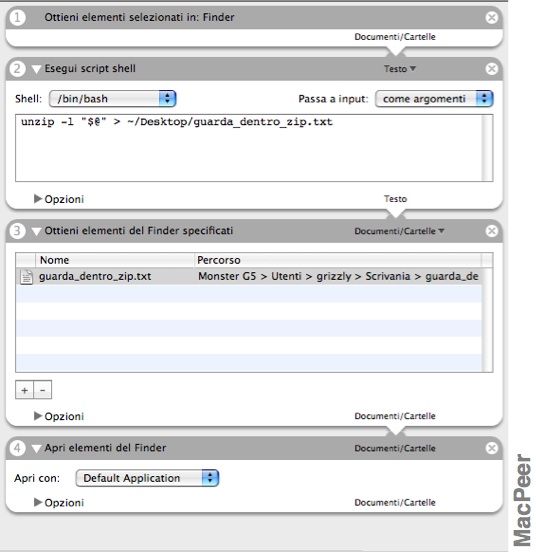
Task: Remove the 'Esegui script shell' action
Action: pos(491,69)
